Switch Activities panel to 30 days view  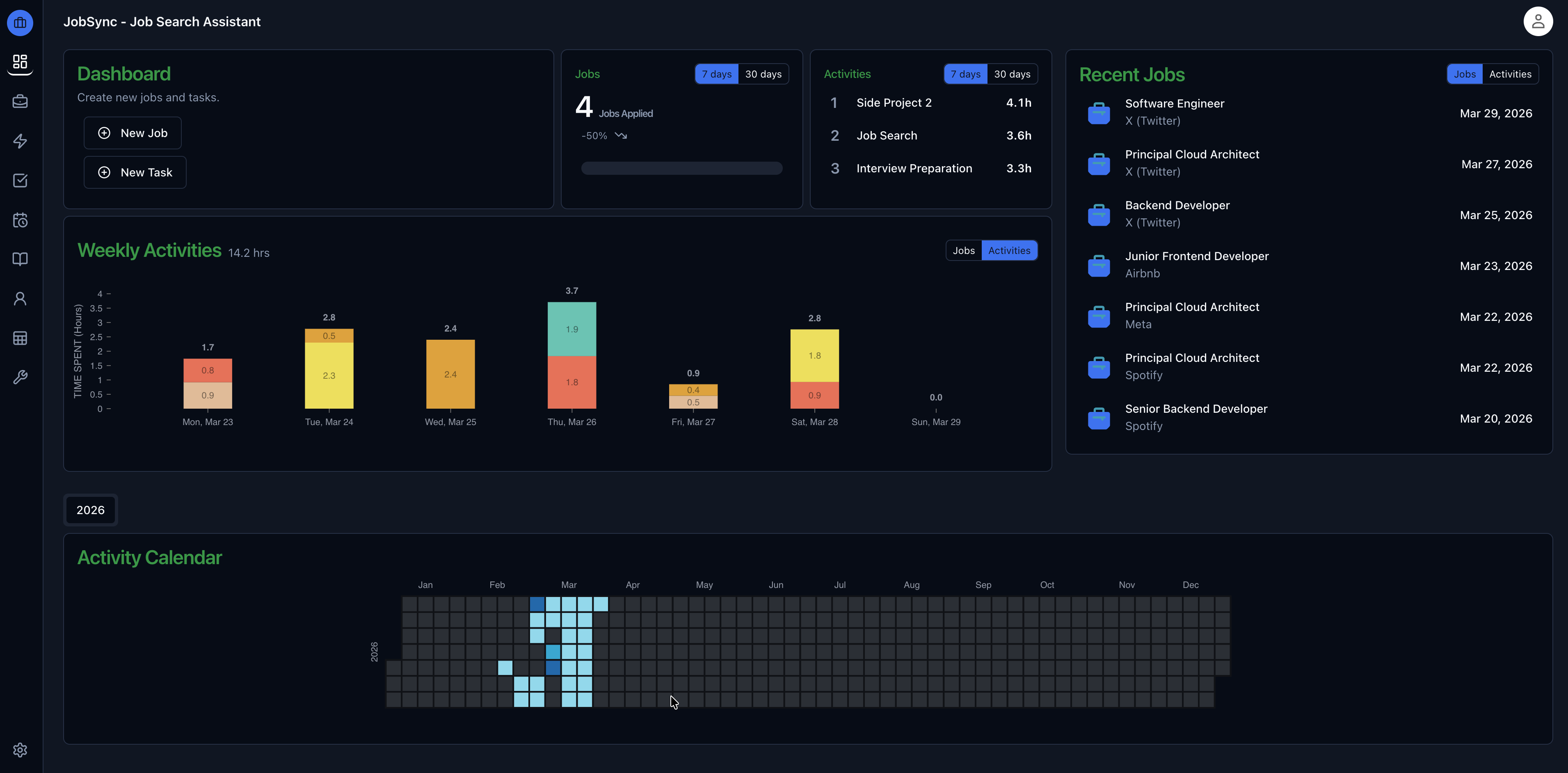(x=1012, y=73)
